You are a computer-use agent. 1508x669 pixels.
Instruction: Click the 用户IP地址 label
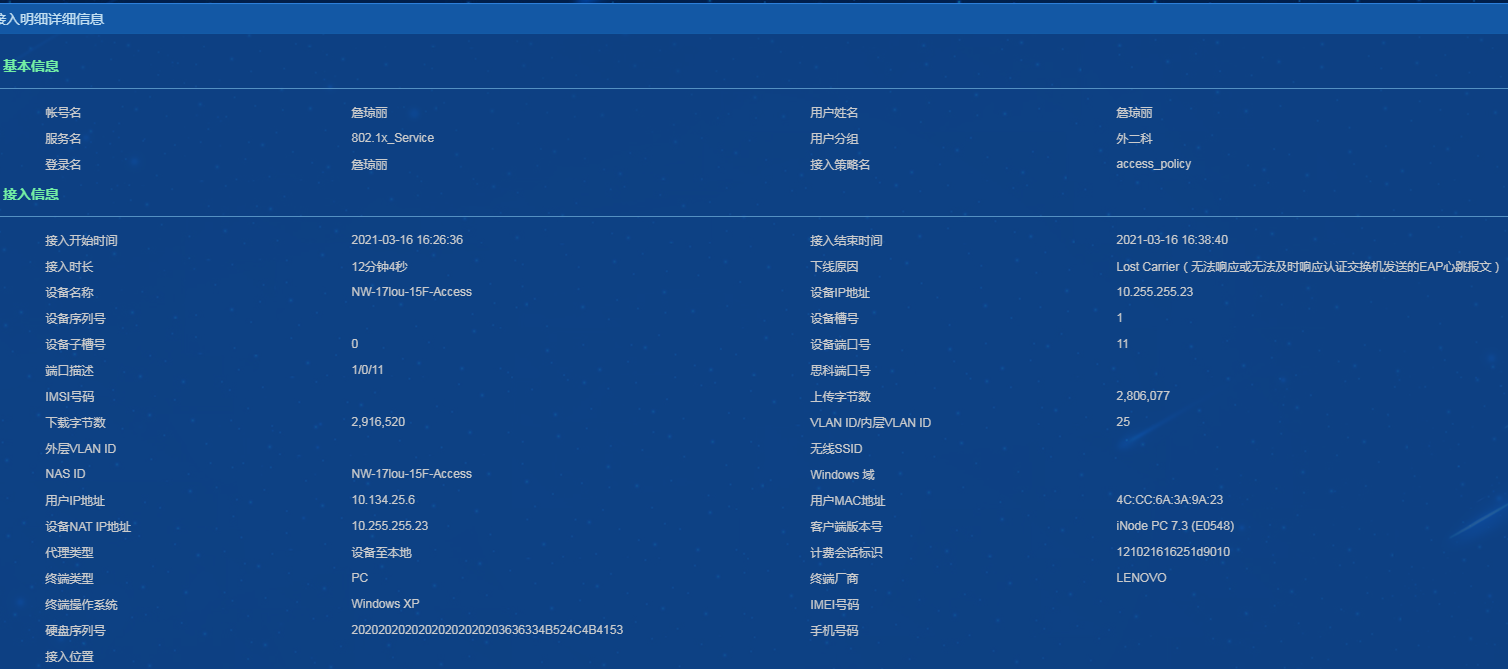(x=75, y=501)
